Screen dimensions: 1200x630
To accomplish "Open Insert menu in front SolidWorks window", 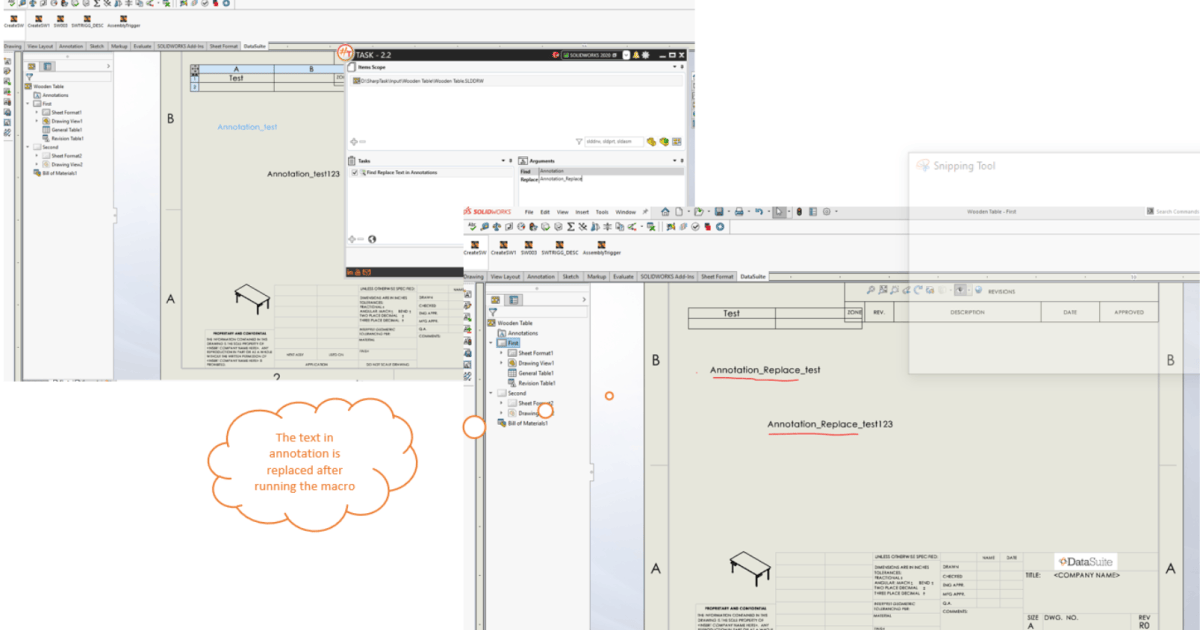I will pyautogui.click(x=582, y=212).
